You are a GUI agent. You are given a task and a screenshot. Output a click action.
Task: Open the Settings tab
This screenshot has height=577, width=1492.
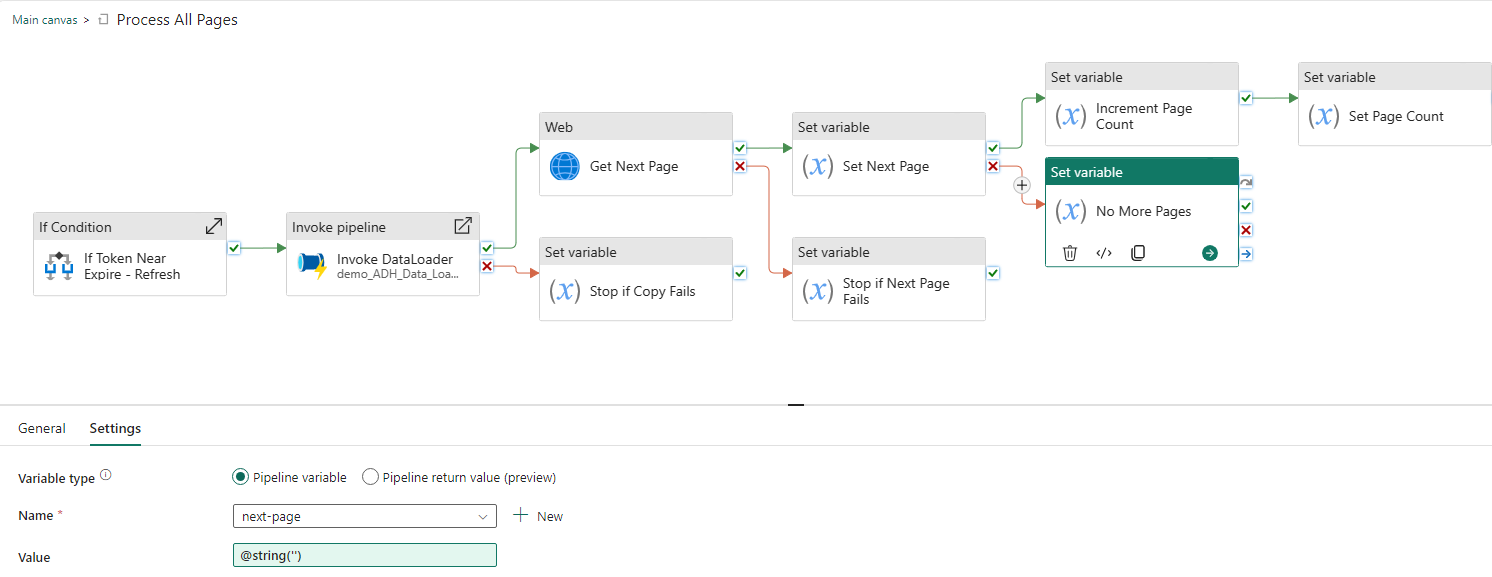click(x=115, y=428)
